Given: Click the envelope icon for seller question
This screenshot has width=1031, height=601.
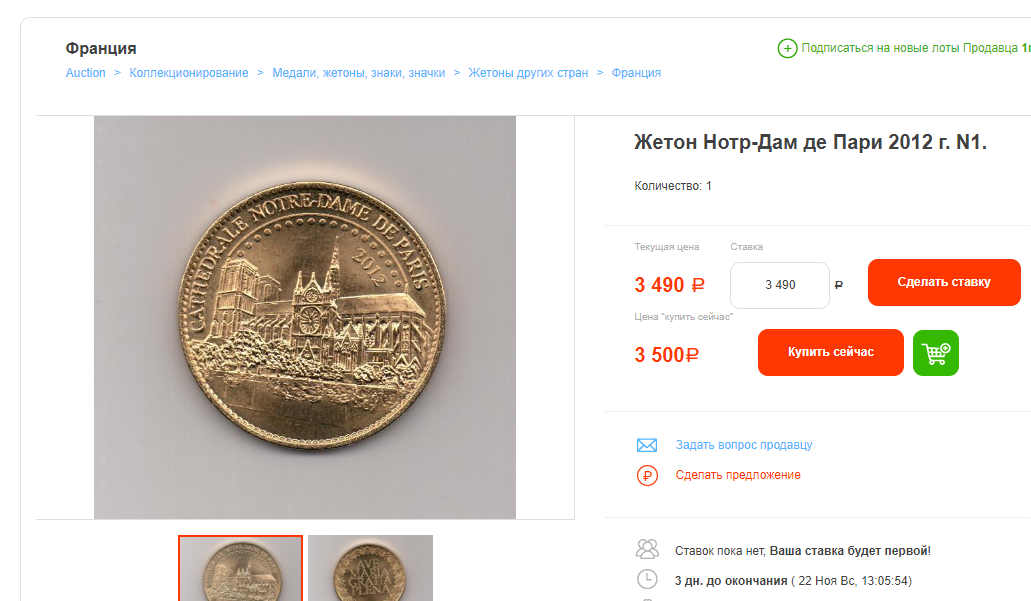Looking at the screenshot, I should click(x=647, y=445).
